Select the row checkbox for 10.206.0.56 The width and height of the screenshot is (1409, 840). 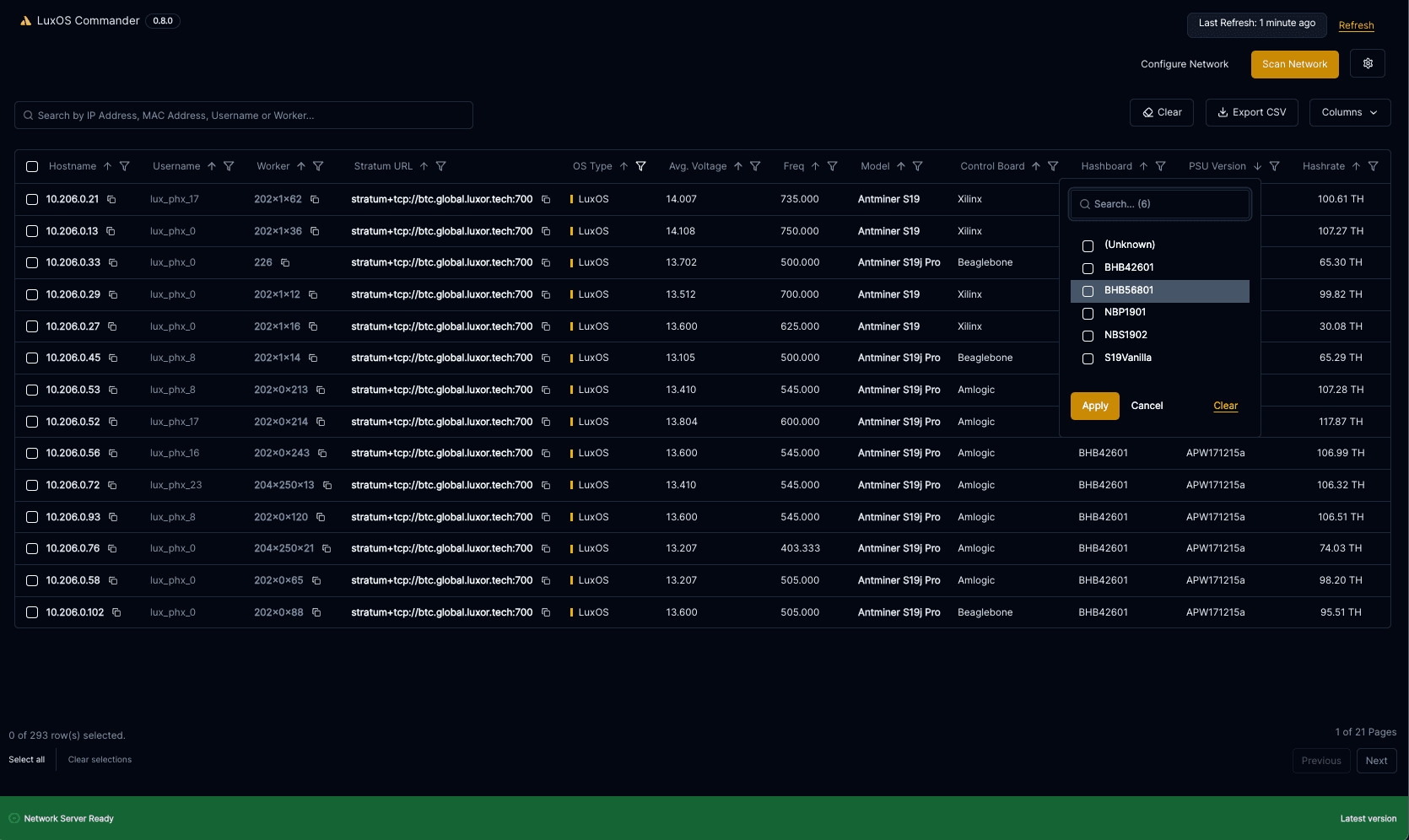click(32, 454)
